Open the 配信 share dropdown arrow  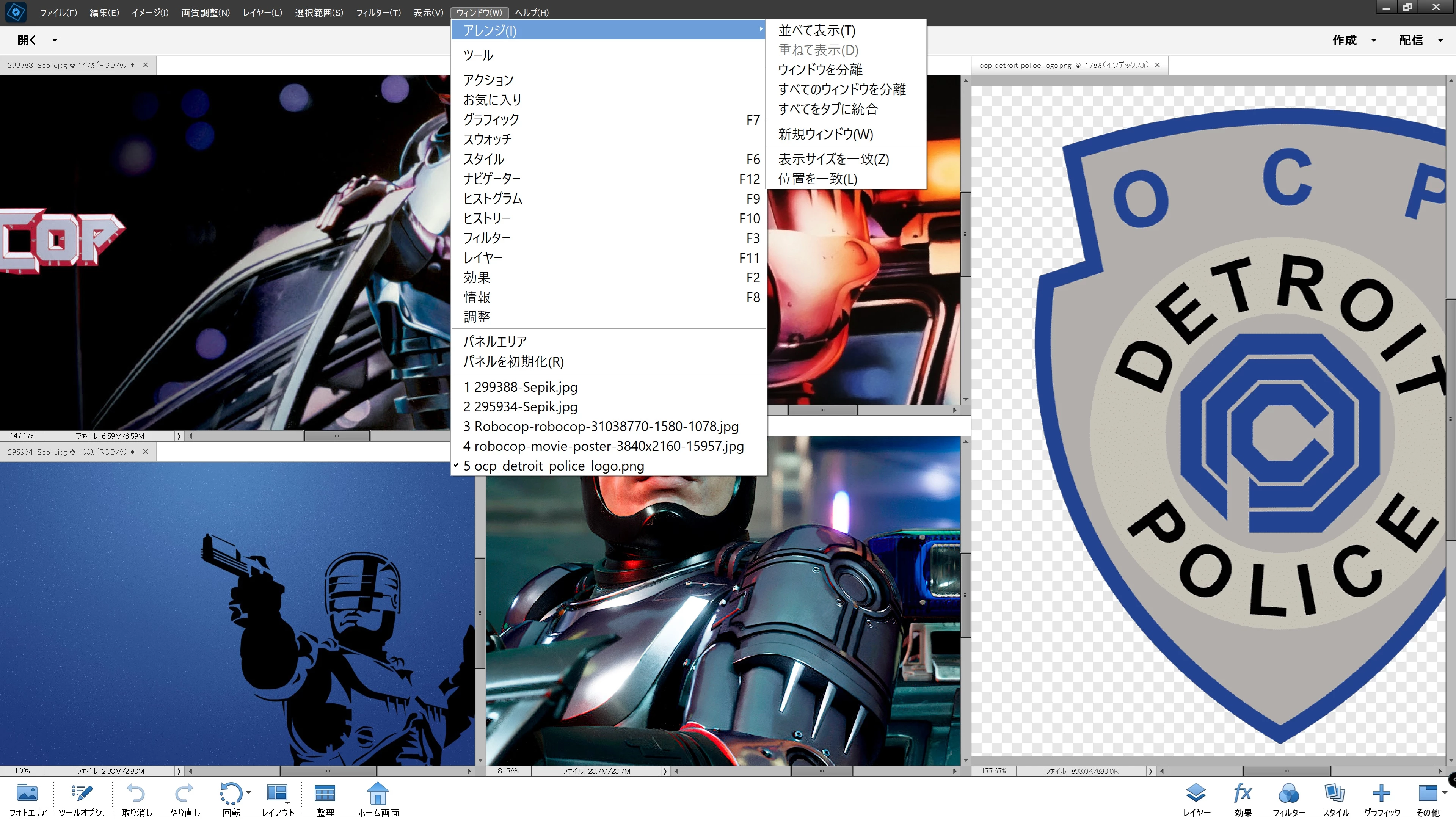click(1440, 40)
